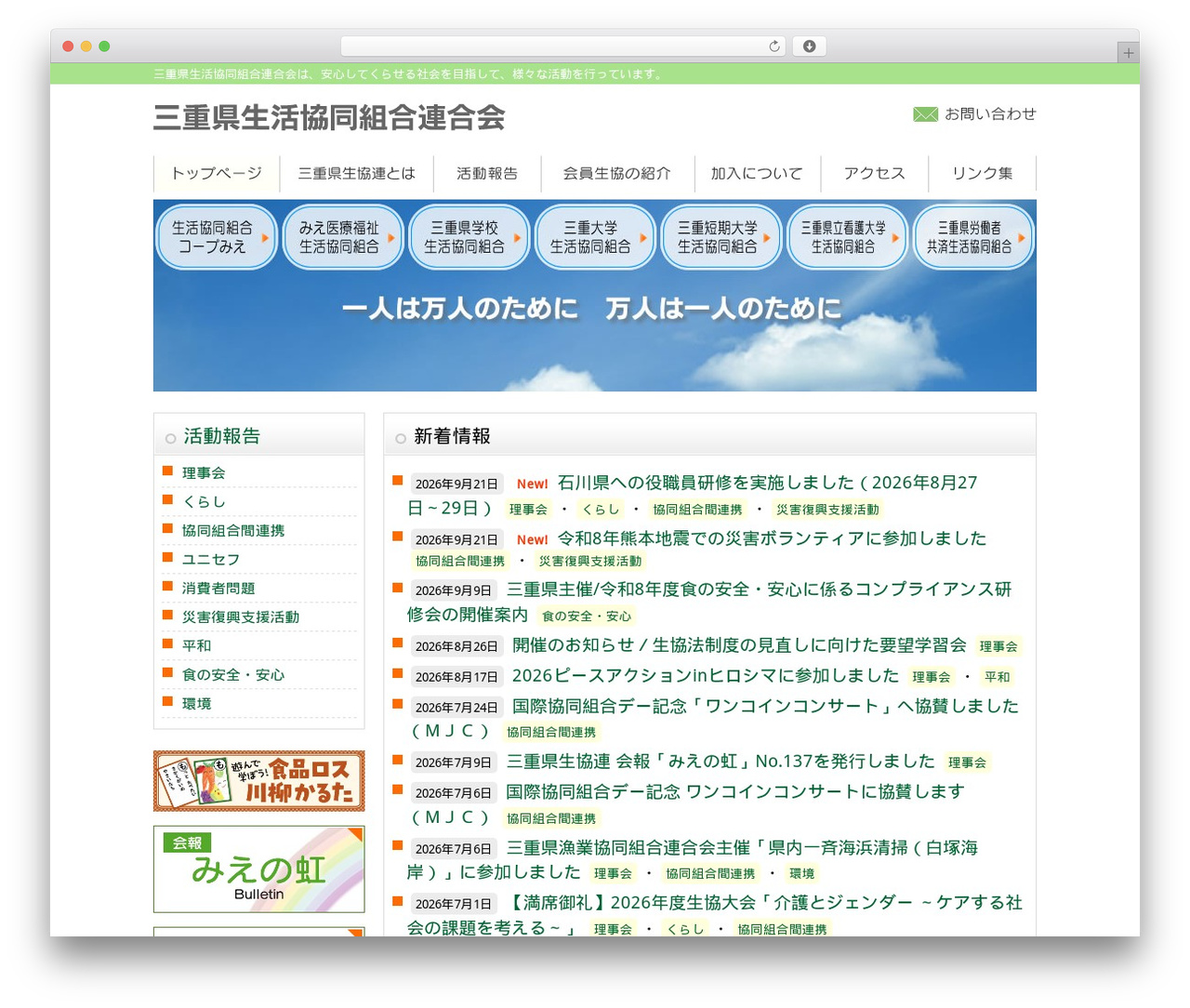Open the みえの虹 Bulletin banner image
Image resolution: width=1190 pixels, height=1008 pixels.
pos(259,869)
